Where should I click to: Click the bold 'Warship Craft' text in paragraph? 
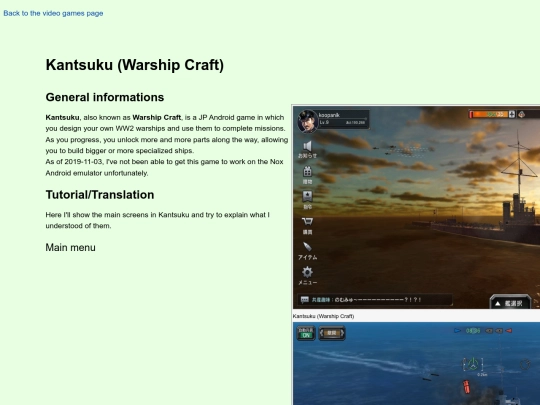tap(157, 117)
